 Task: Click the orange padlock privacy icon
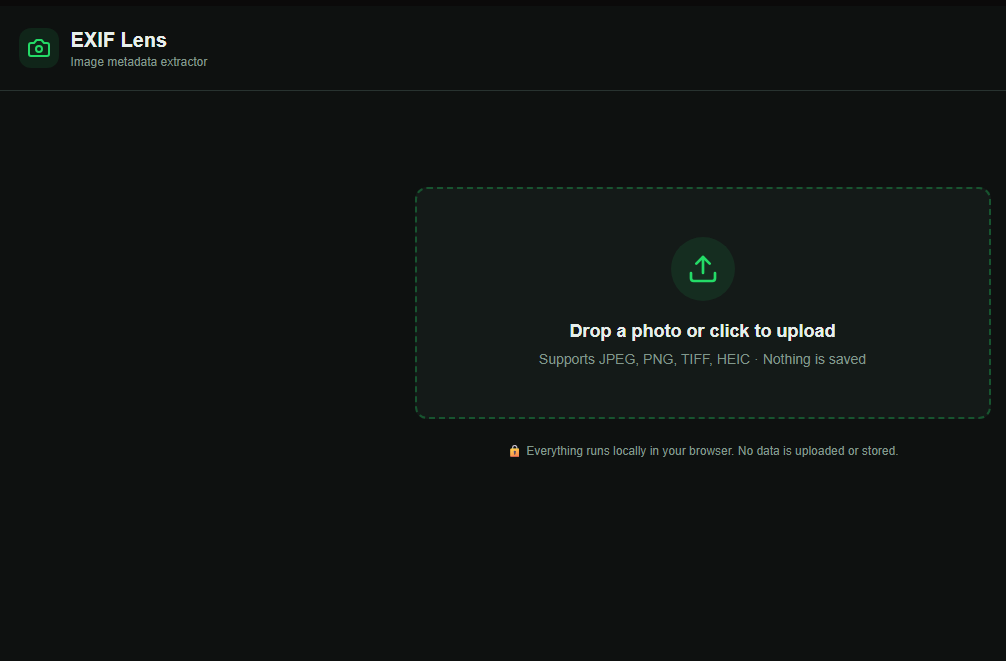(514, 451)
